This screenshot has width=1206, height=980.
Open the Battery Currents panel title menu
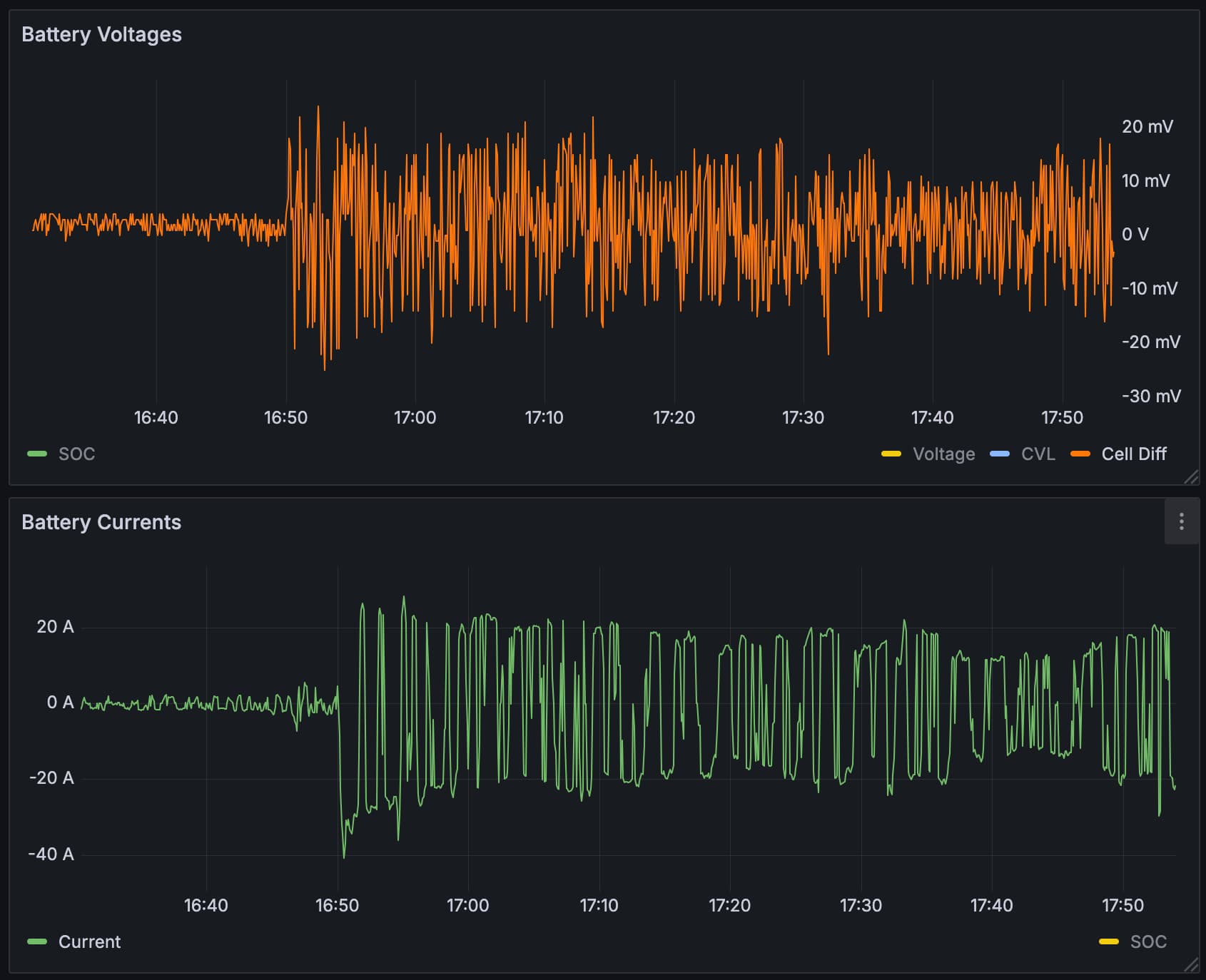pos(101,522)
